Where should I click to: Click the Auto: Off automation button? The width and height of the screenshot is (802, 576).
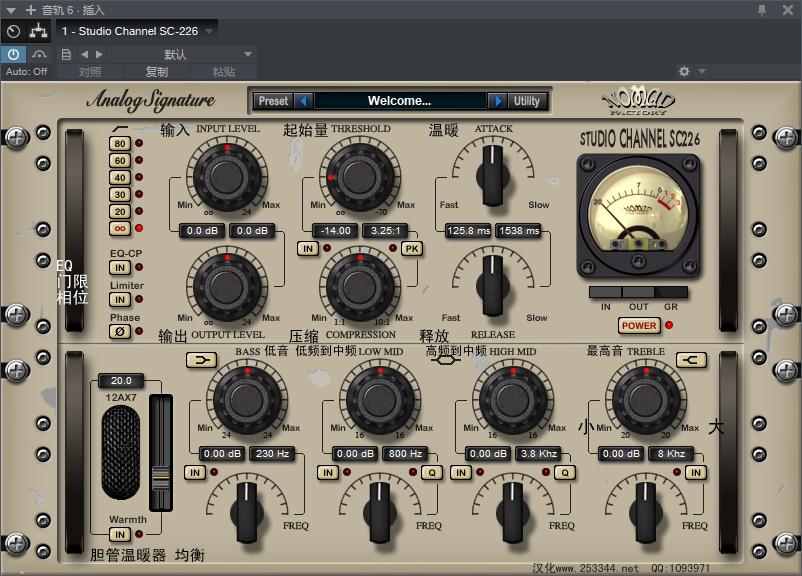pyautogui.click(x=27, y=72)
